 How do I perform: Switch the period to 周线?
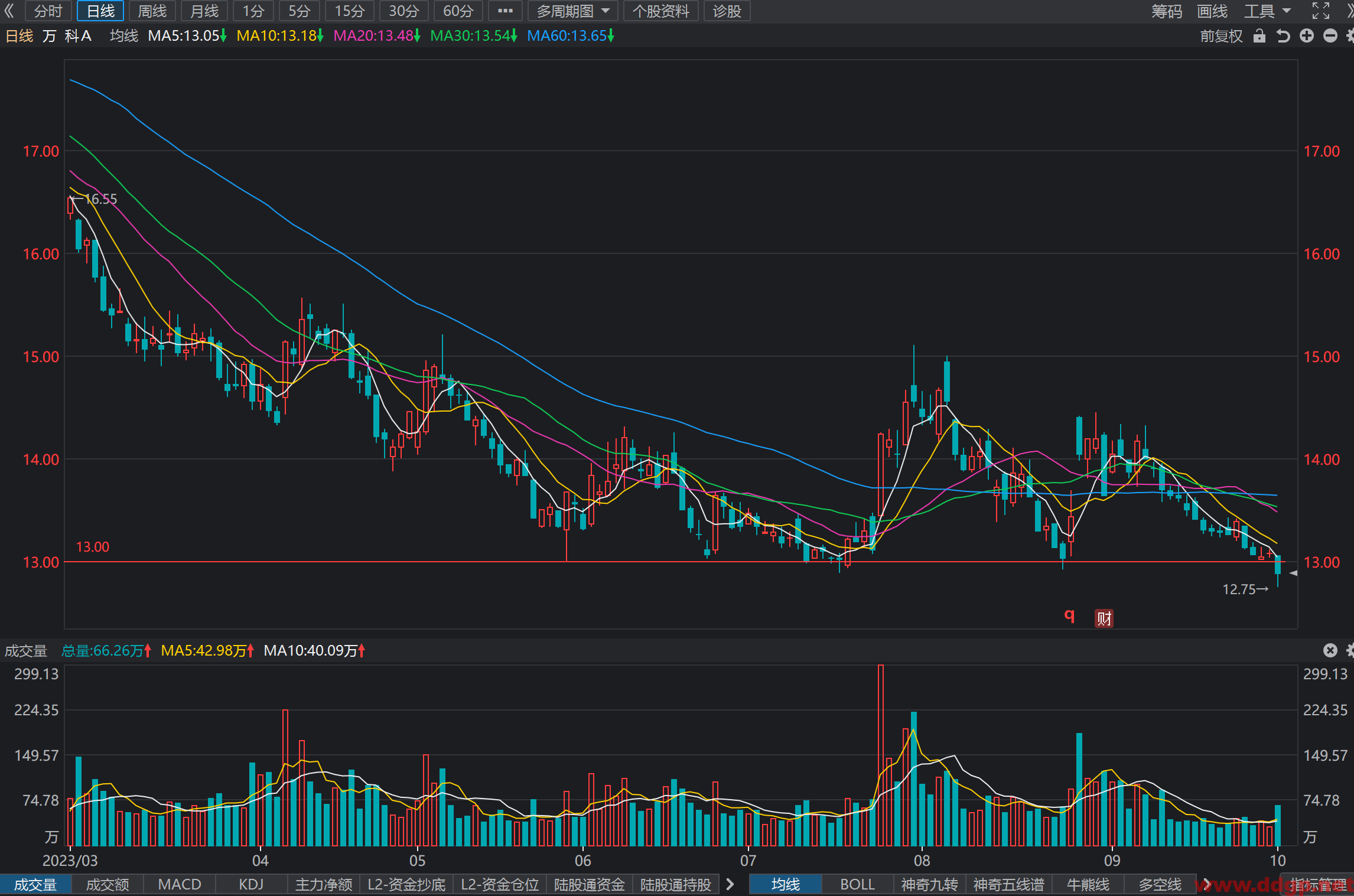click(x=152, y=11)
